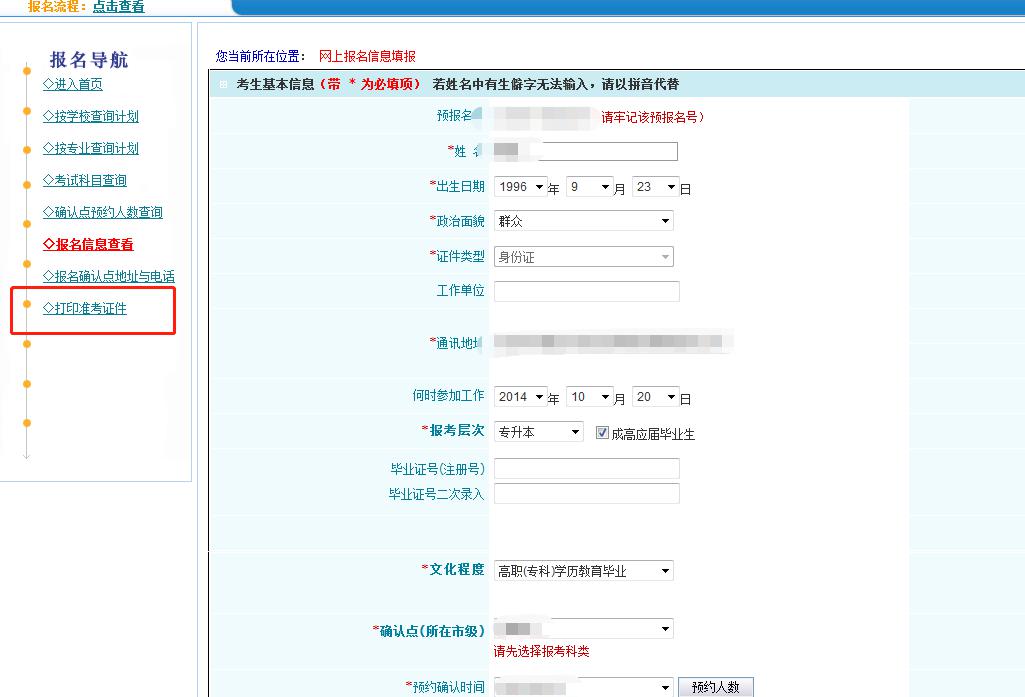
Task: Open 预约确认时间 dropdown
Action: 584,687
